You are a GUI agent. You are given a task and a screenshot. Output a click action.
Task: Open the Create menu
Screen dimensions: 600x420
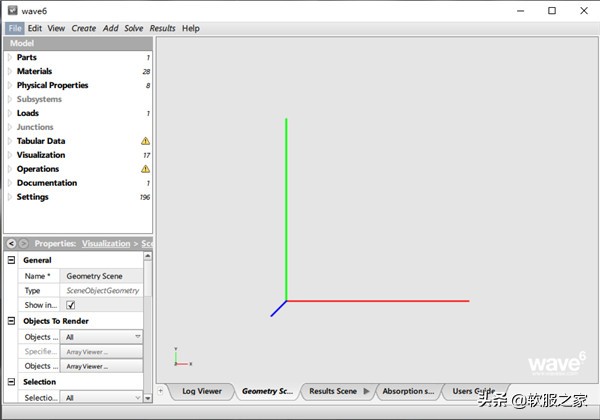84,28
